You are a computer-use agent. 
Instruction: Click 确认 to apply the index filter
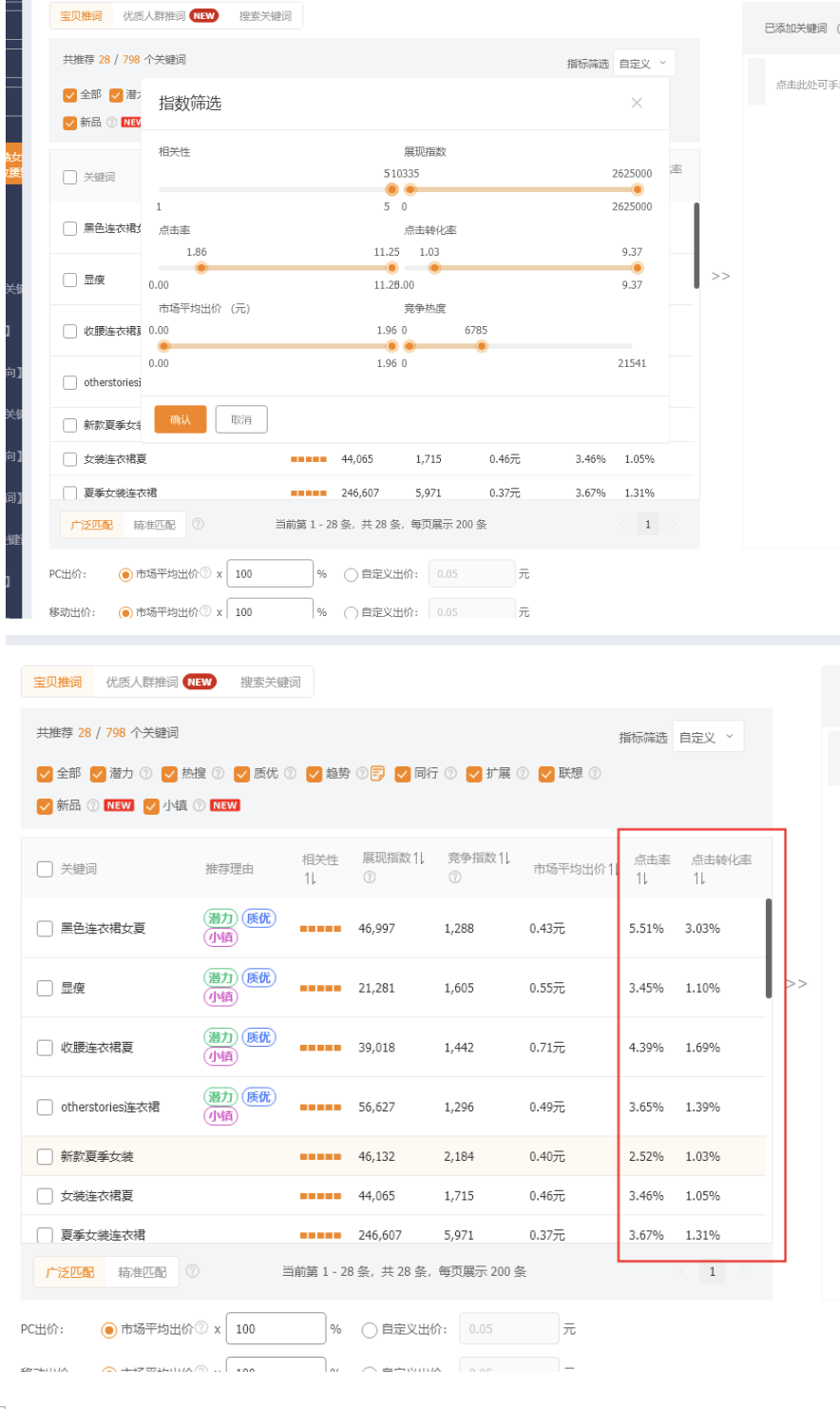coord(181,418)
